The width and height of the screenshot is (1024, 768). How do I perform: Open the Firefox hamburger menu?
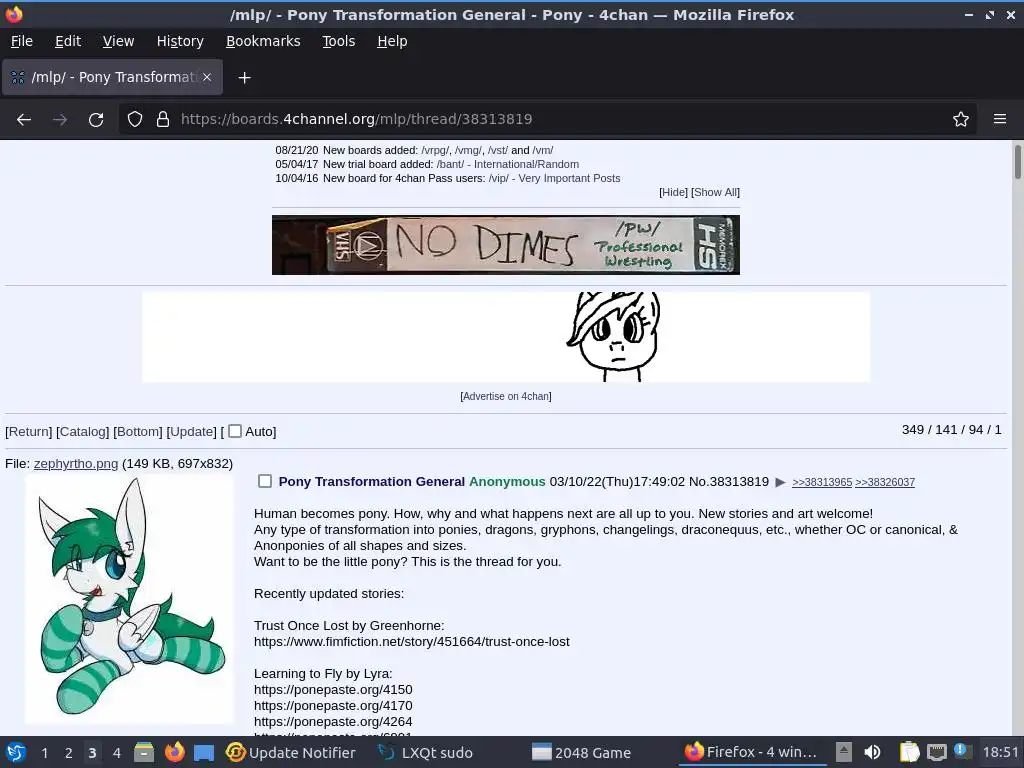(999, 119)
